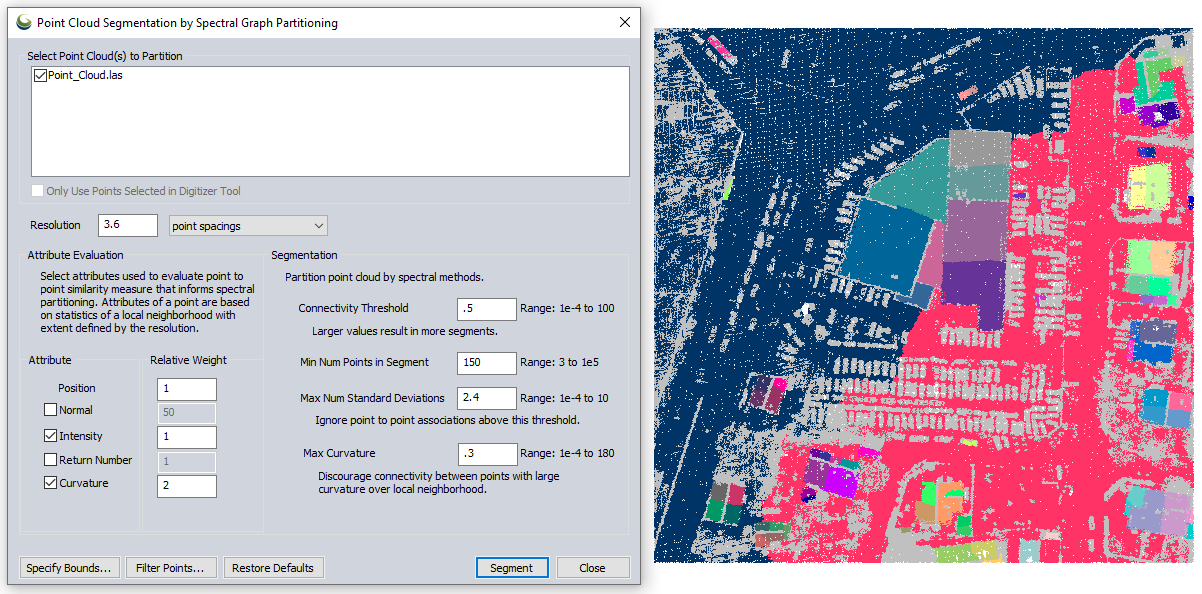Click the Position relative weight field
The width and height of the screenshot is (1202, 594).
pyautogui.click(x=186, y=389)
